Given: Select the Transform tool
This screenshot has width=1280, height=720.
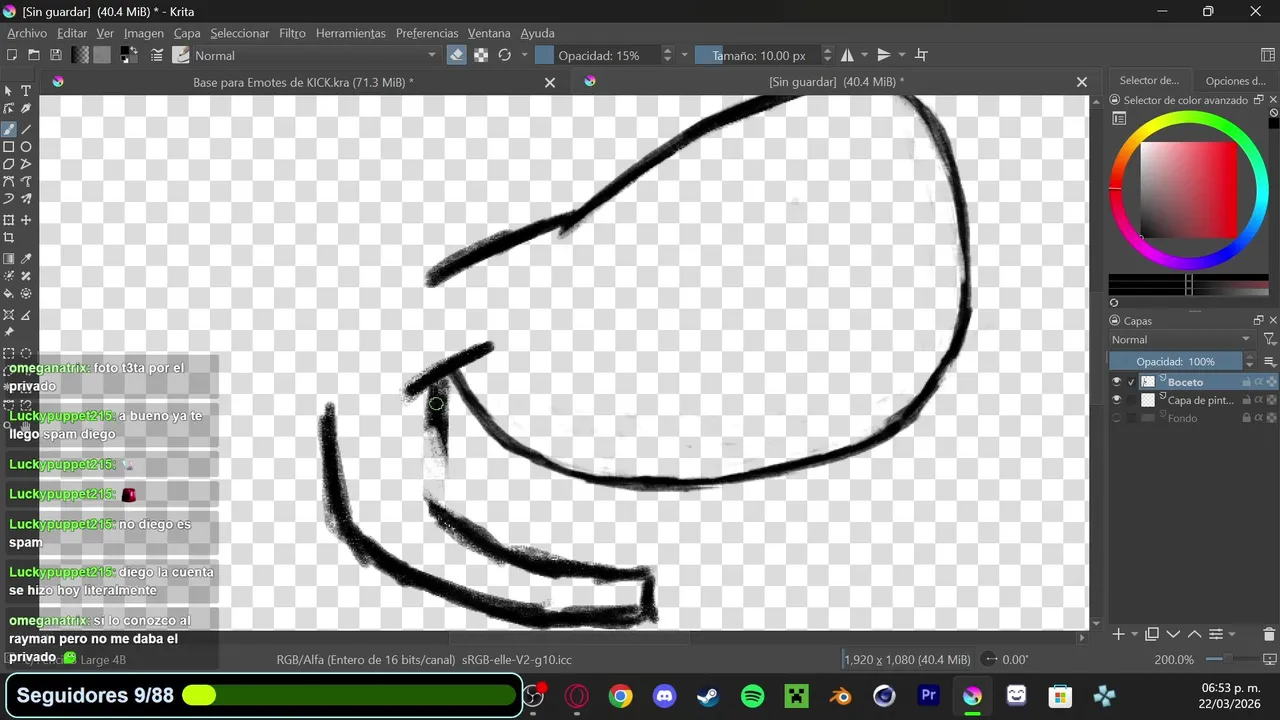Looking at the screenshot, I should point(9,220).
